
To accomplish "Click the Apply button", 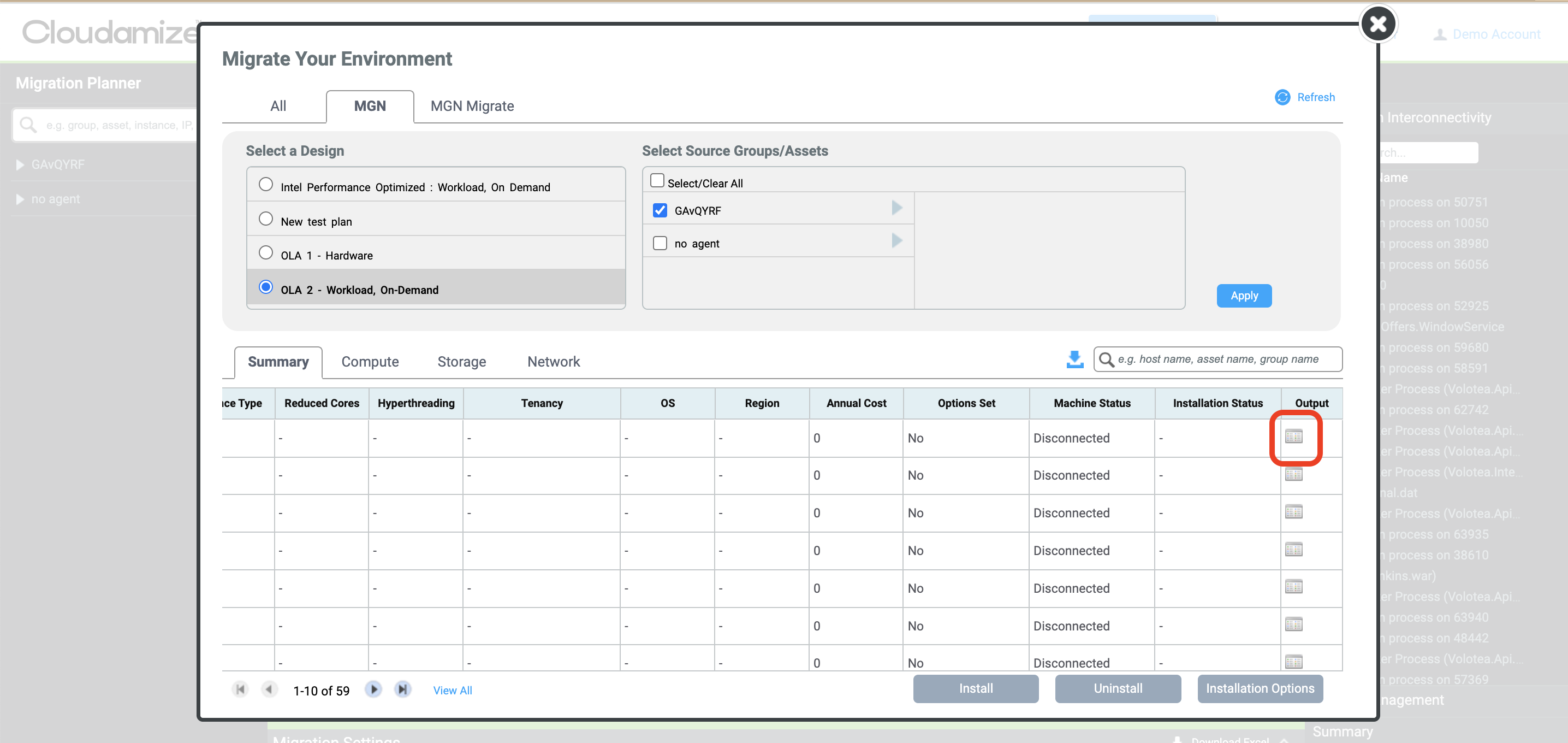I will (x=1244, y=296).
